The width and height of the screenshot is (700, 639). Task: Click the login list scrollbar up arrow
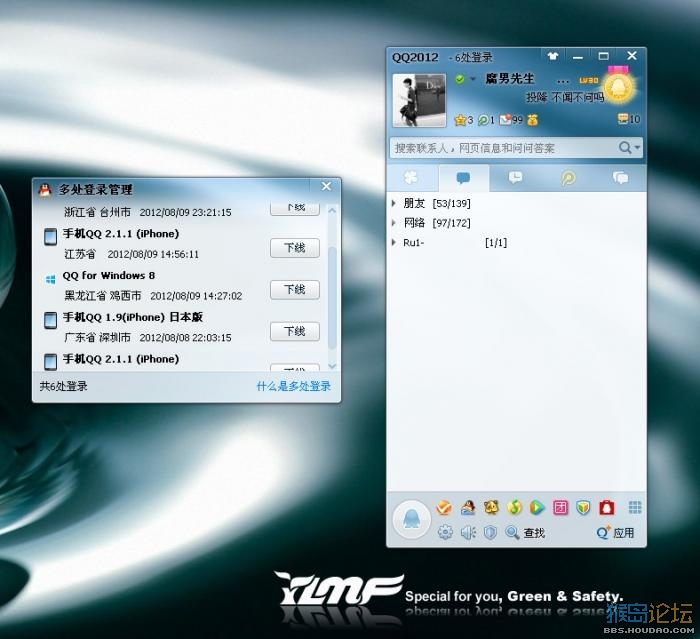tap(332, 210)
